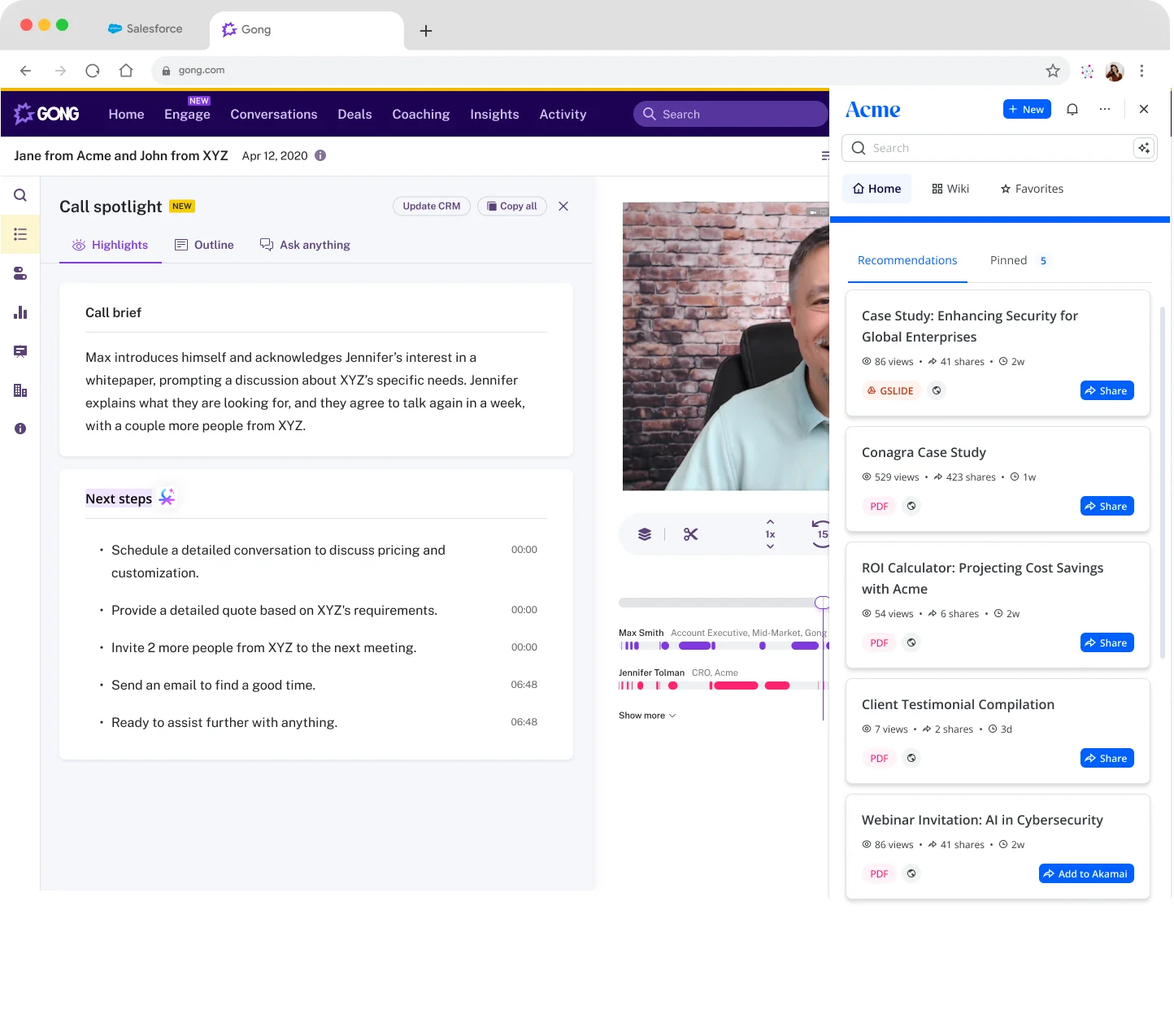Open the Conversations menu

click(274, 114)
